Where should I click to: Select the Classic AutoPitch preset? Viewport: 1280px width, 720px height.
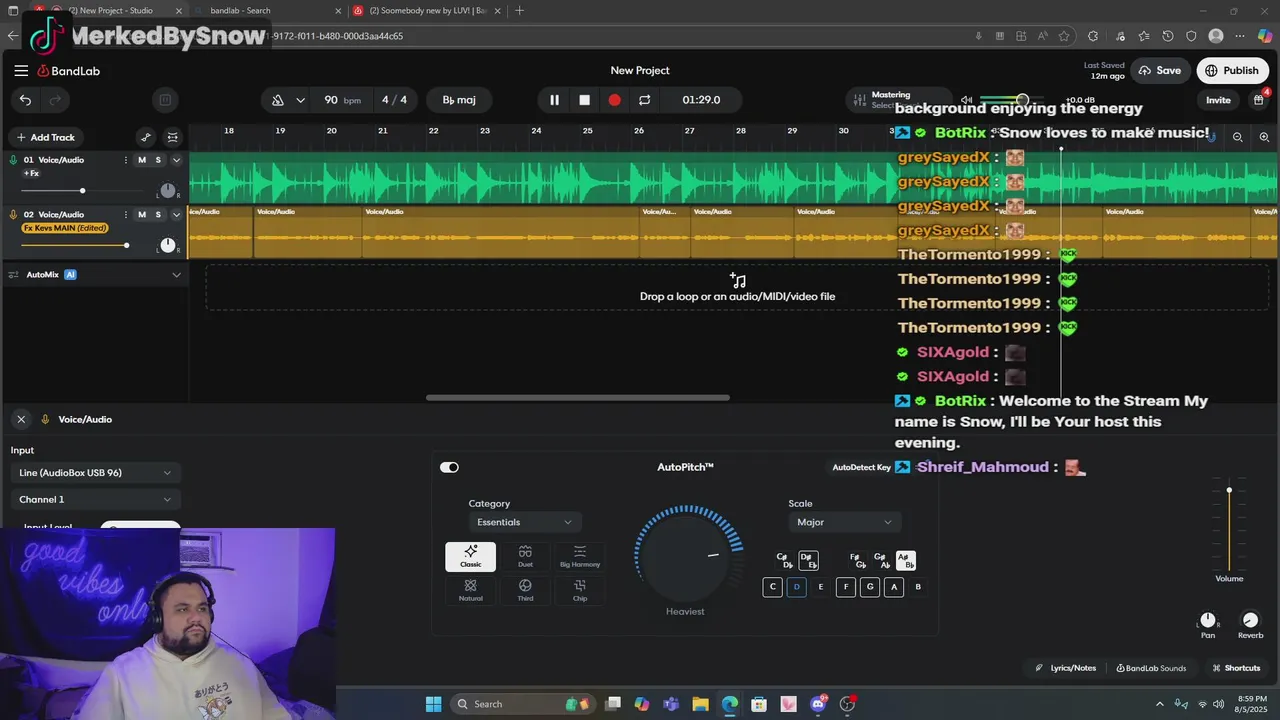[470, 557]
